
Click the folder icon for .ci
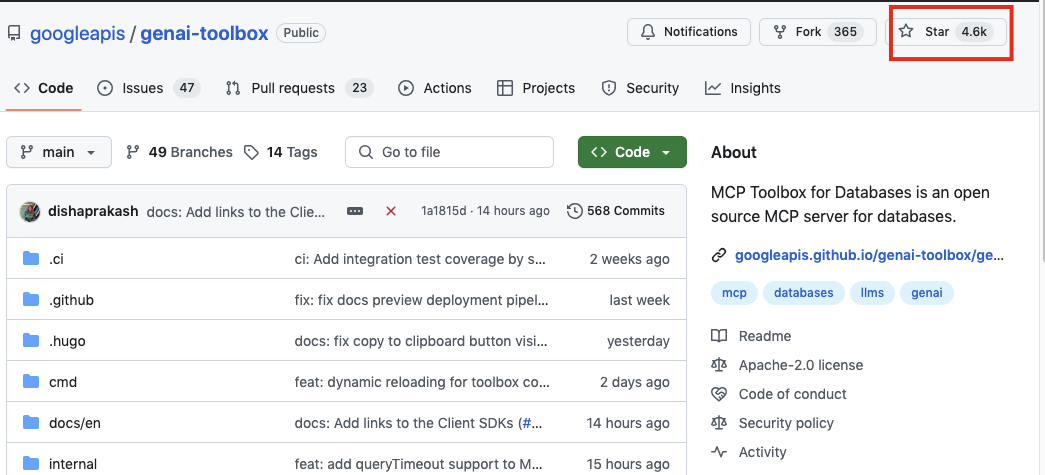tap(31, 258)
